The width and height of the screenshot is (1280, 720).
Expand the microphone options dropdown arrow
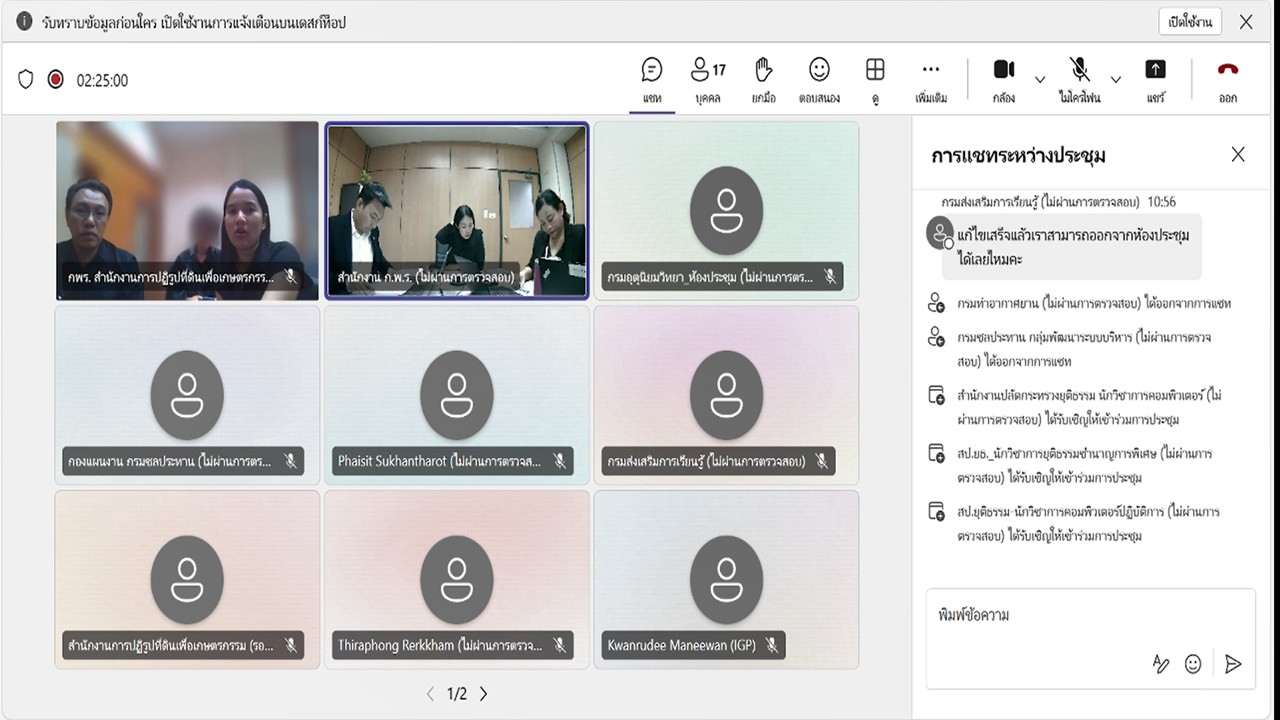tap(1116, 80)
